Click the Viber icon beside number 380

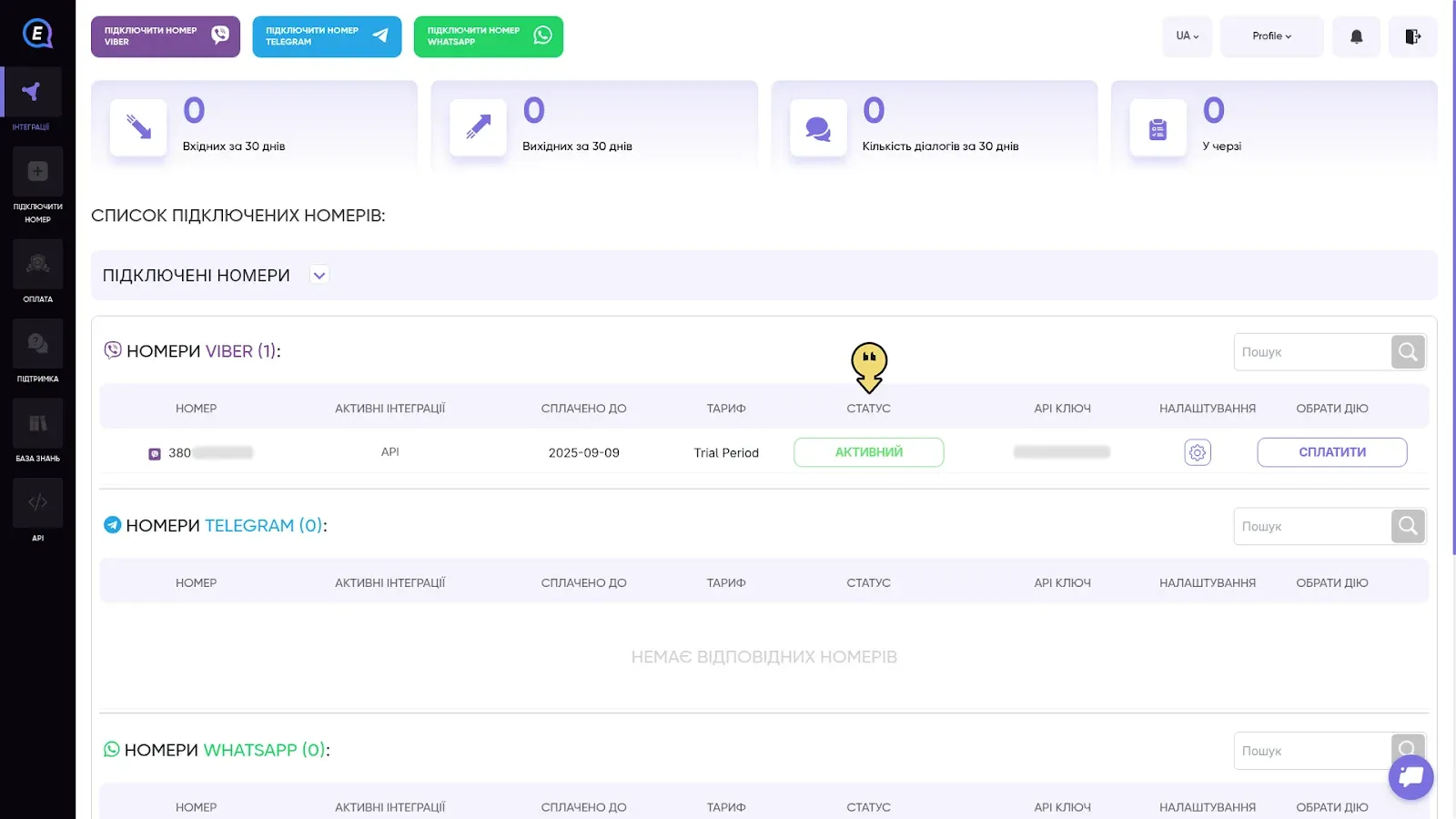[x=155, y=453]
